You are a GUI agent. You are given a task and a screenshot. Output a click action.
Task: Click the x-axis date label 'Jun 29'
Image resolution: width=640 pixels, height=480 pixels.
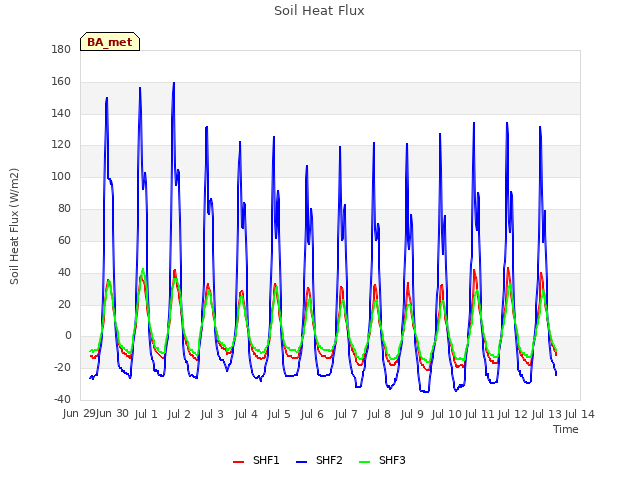point(79,414)
